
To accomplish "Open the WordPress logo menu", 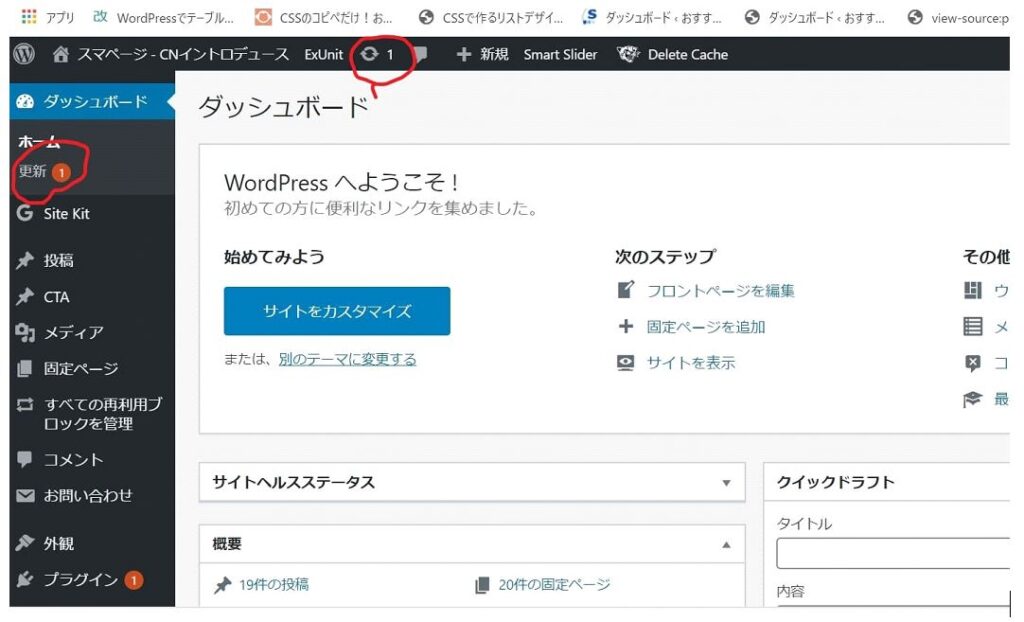I will point(24,54).
